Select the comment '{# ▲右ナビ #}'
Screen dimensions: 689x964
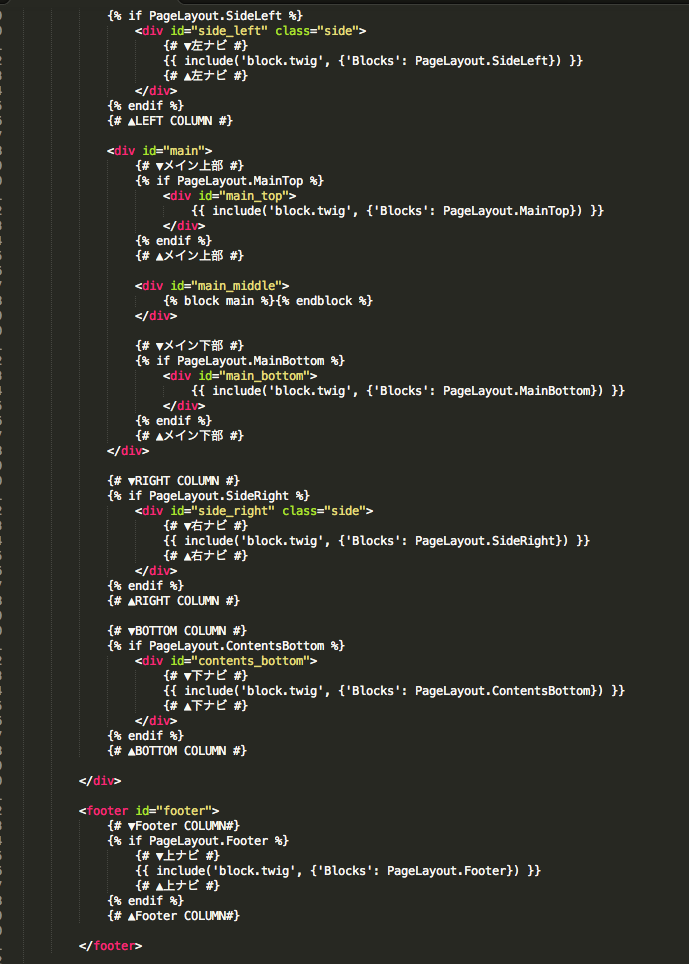(x=205, y=556)
